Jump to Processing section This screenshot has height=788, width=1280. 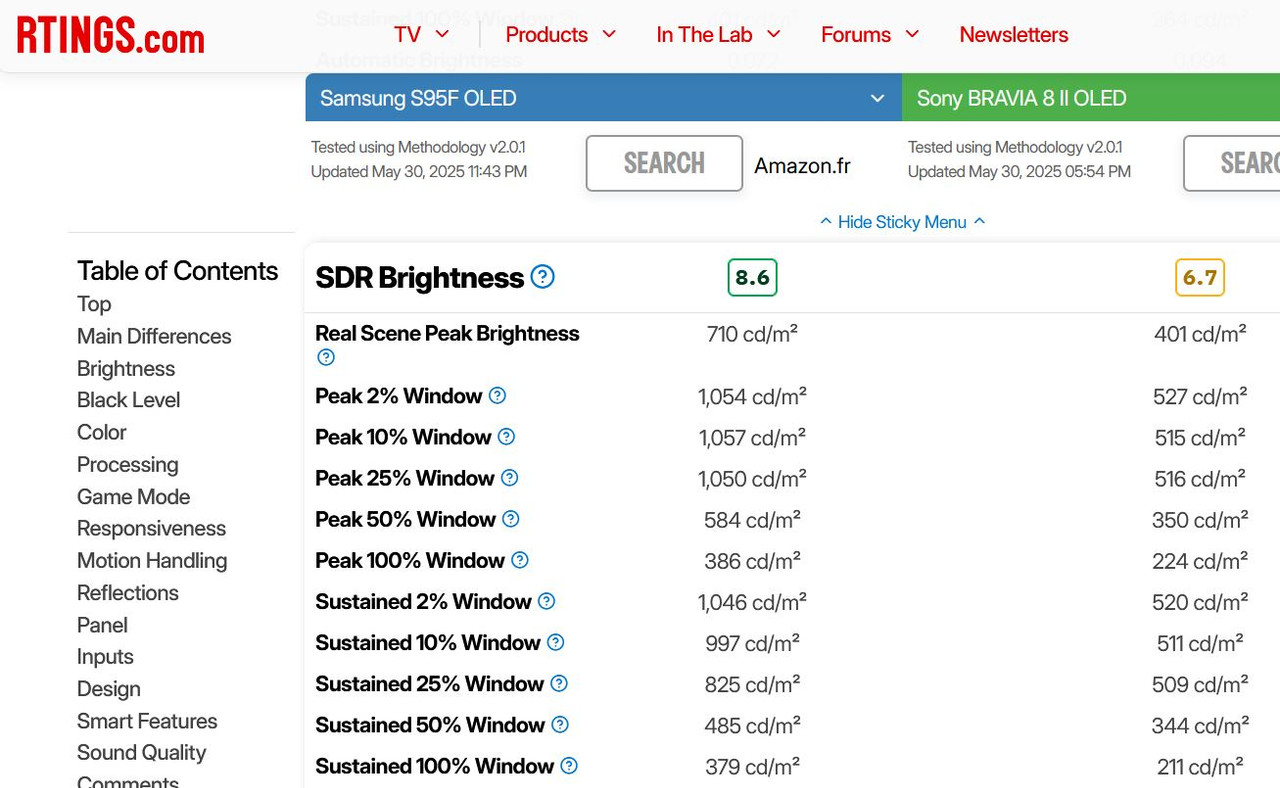coord(127,464)
